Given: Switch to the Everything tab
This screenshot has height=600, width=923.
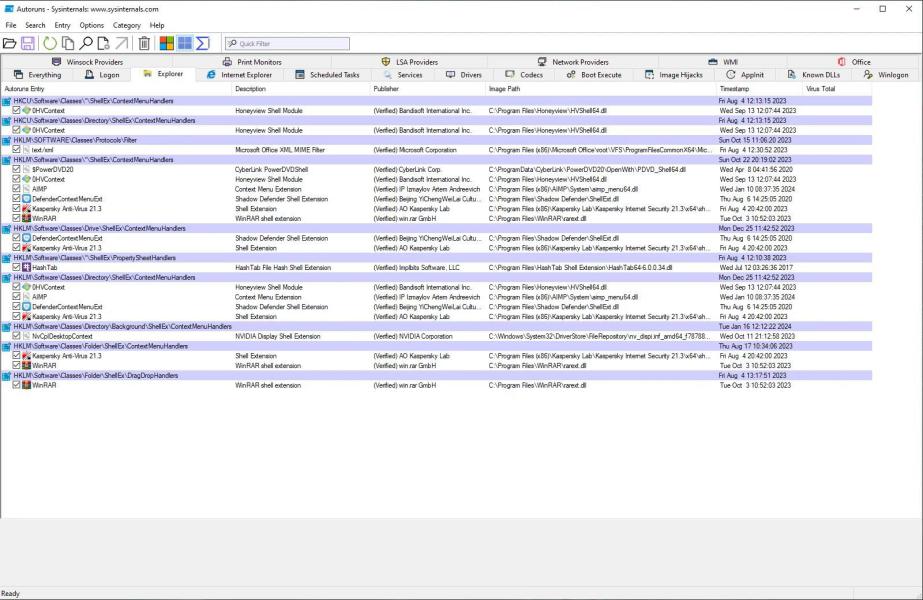Looking at the screenshot, I should click(38, 75).
